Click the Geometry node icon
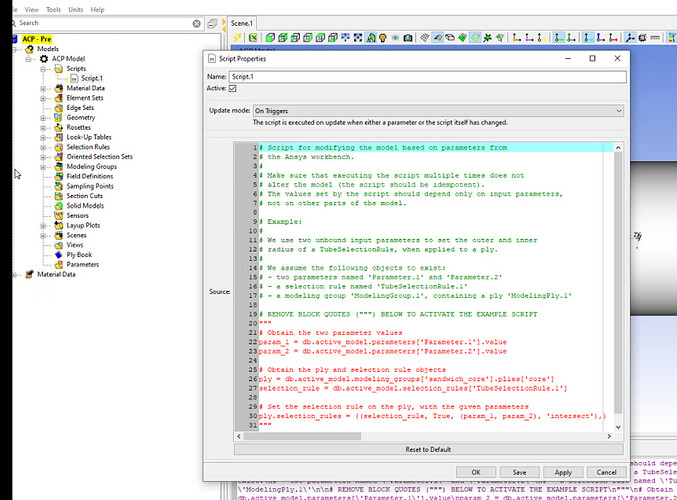 (59, 117)
